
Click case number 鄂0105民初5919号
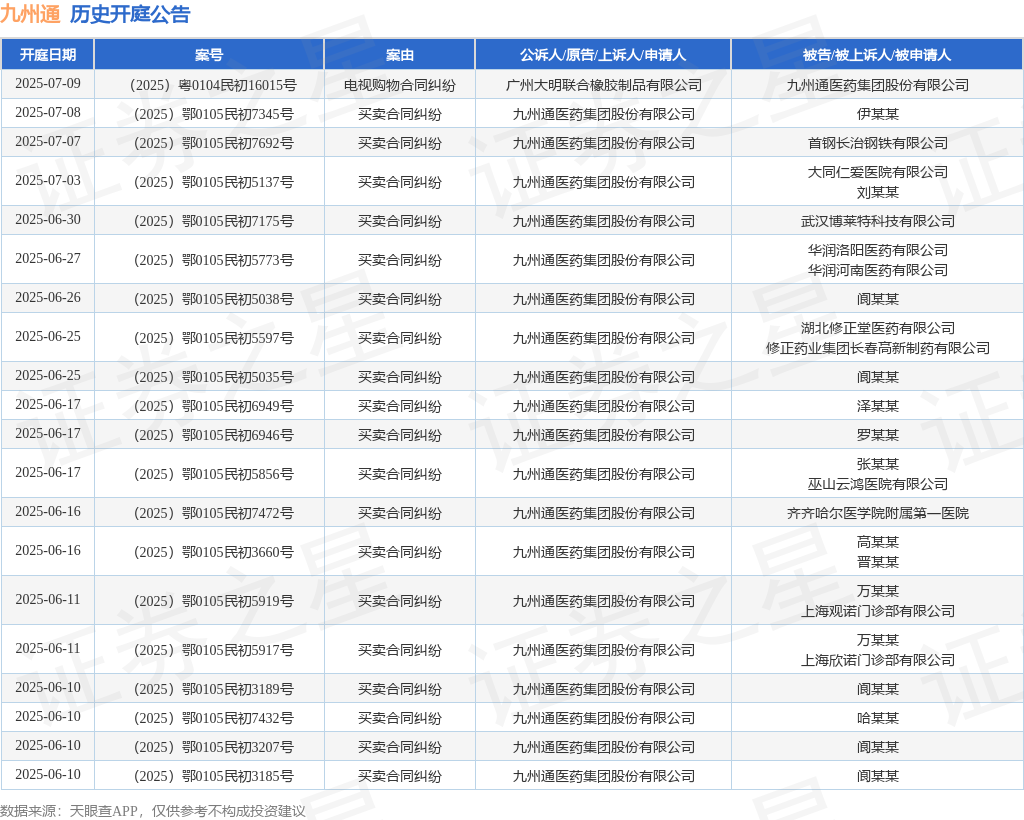213,601
